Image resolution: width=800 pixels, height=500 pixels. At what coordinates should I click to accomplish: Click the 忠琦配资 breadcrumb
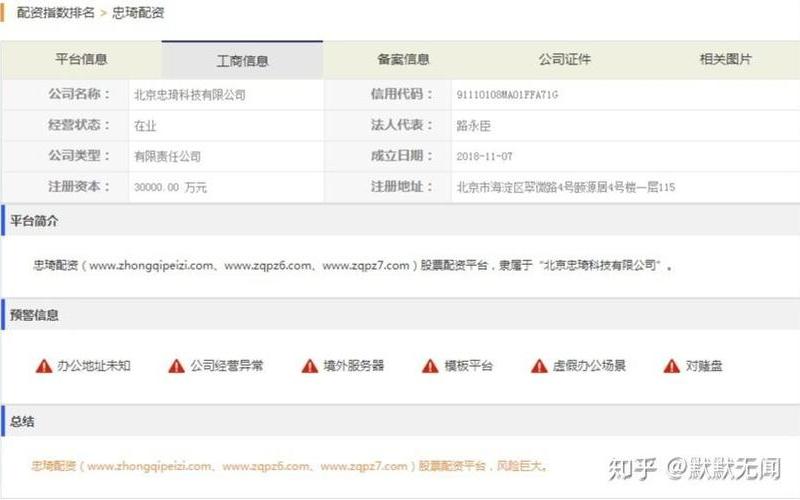pyautogui.click(x=138, y=13)
